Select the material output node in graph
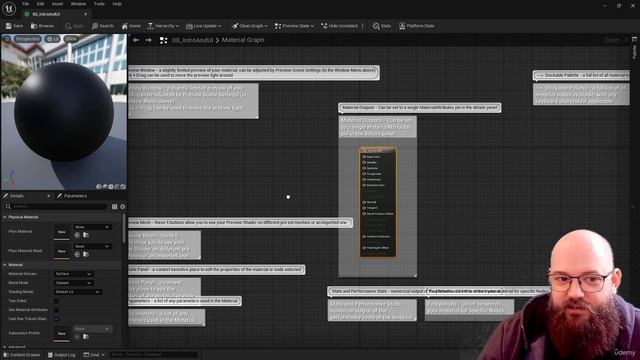The image size is (640, 360). (x=378, y=202)
